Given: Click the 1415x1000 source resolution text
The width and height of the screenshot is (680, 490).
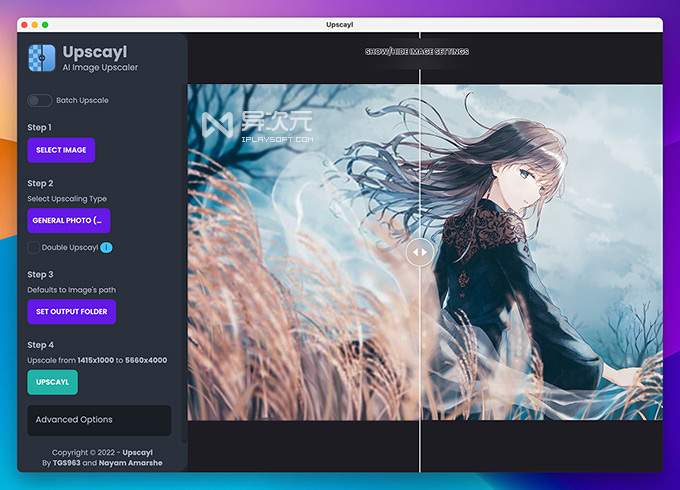Looking at the screenshot, I should tap(95, 360).
